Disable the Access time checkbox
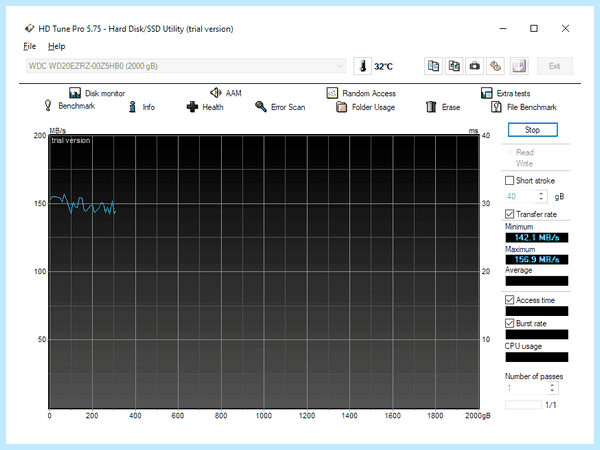The height and width of the screenshot is (450, 600). [509, 300]
